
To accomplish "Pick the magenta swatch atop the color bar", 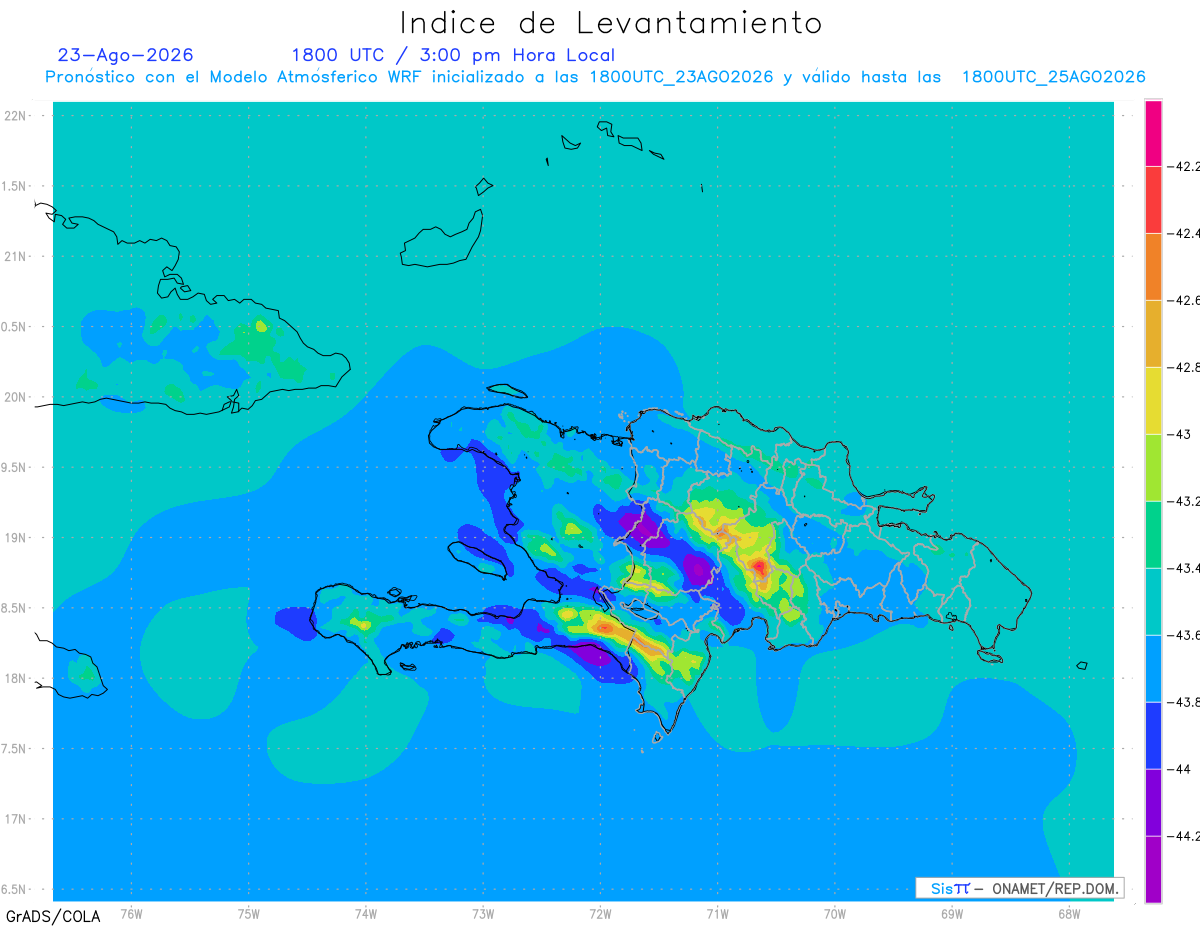I will (x=1153, y=132).
